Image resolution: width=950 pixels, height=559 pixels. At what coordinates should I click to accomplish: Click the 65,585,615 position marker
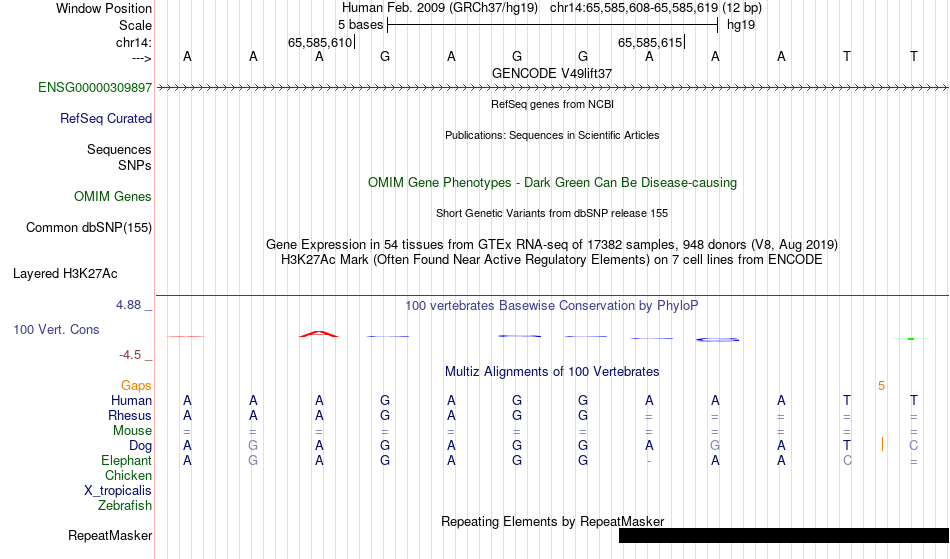pos(651,42)
